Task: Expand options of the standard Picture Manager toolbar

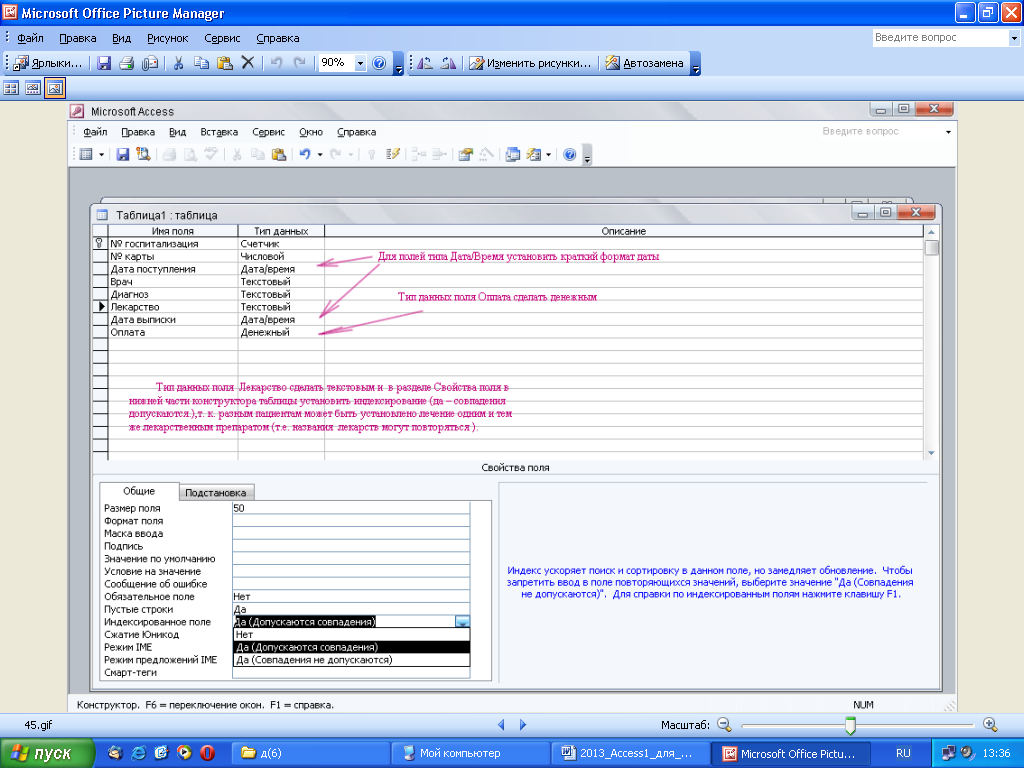Action: click(398, 63)
